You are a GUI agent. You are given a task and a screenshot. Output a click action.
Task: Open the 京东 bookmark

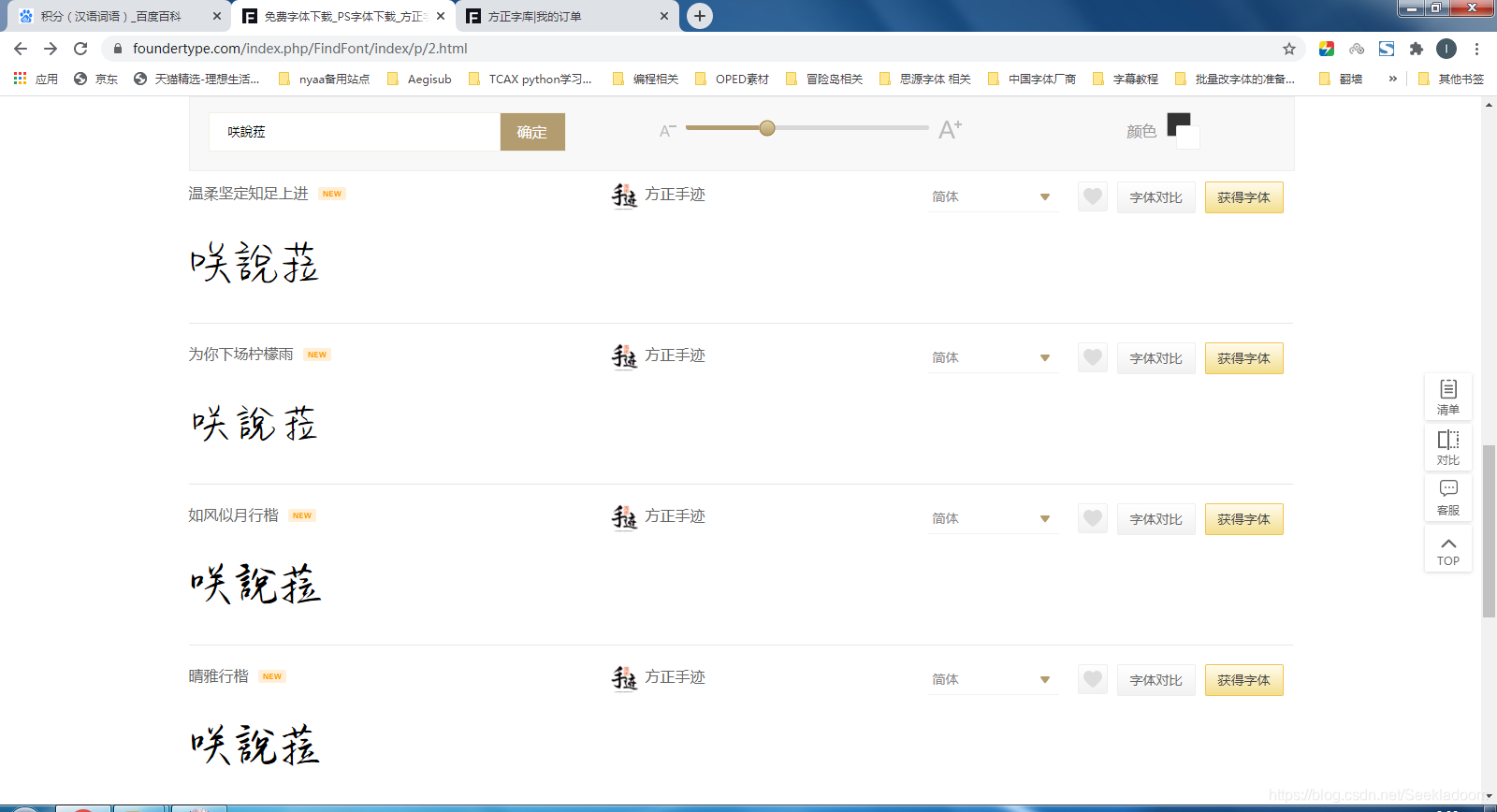[x=95, y=79]
